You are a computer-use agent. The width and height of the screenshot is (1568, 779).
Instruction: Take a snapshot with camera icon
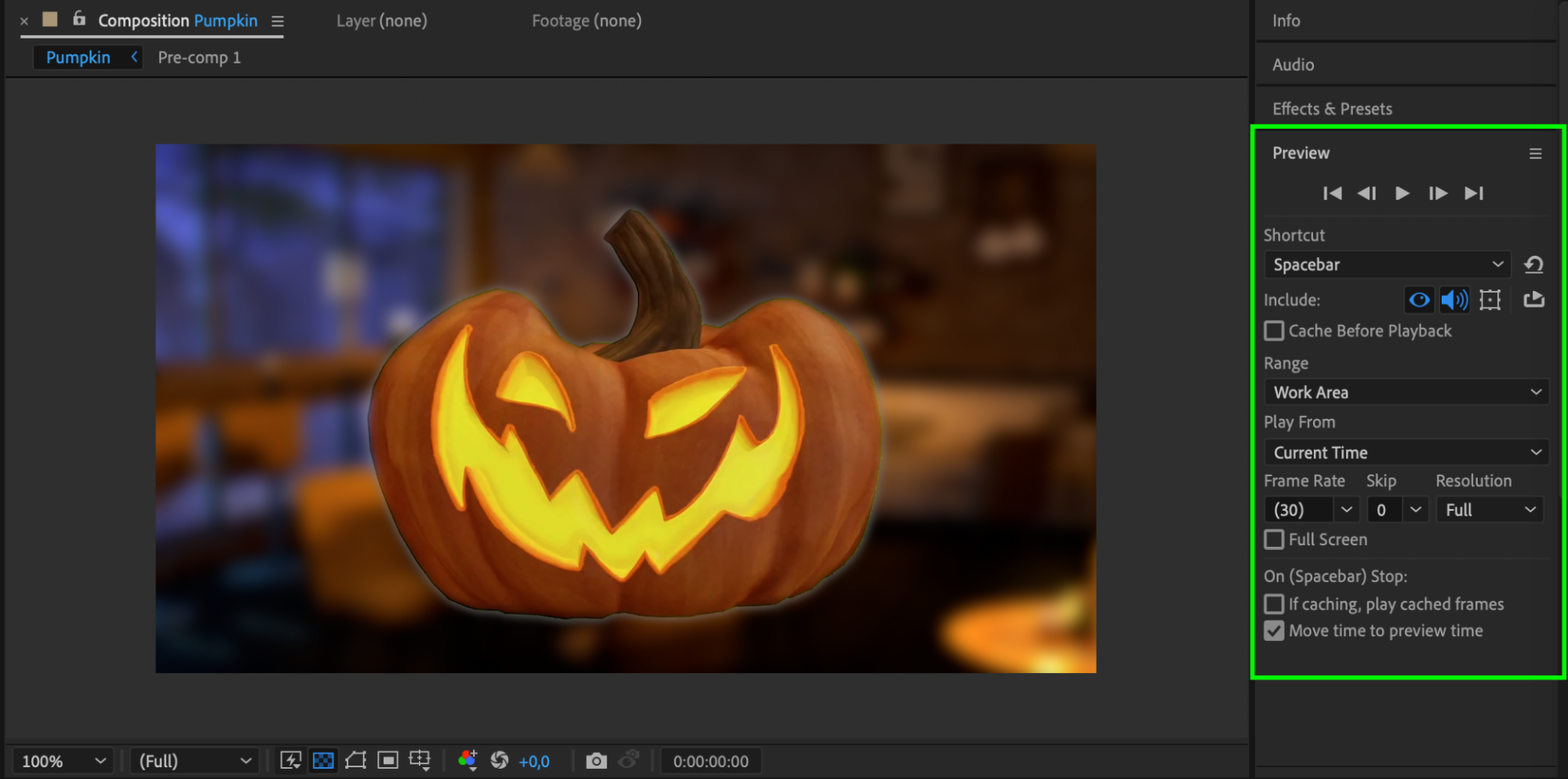pyautogui.click(x=596, y=761)
